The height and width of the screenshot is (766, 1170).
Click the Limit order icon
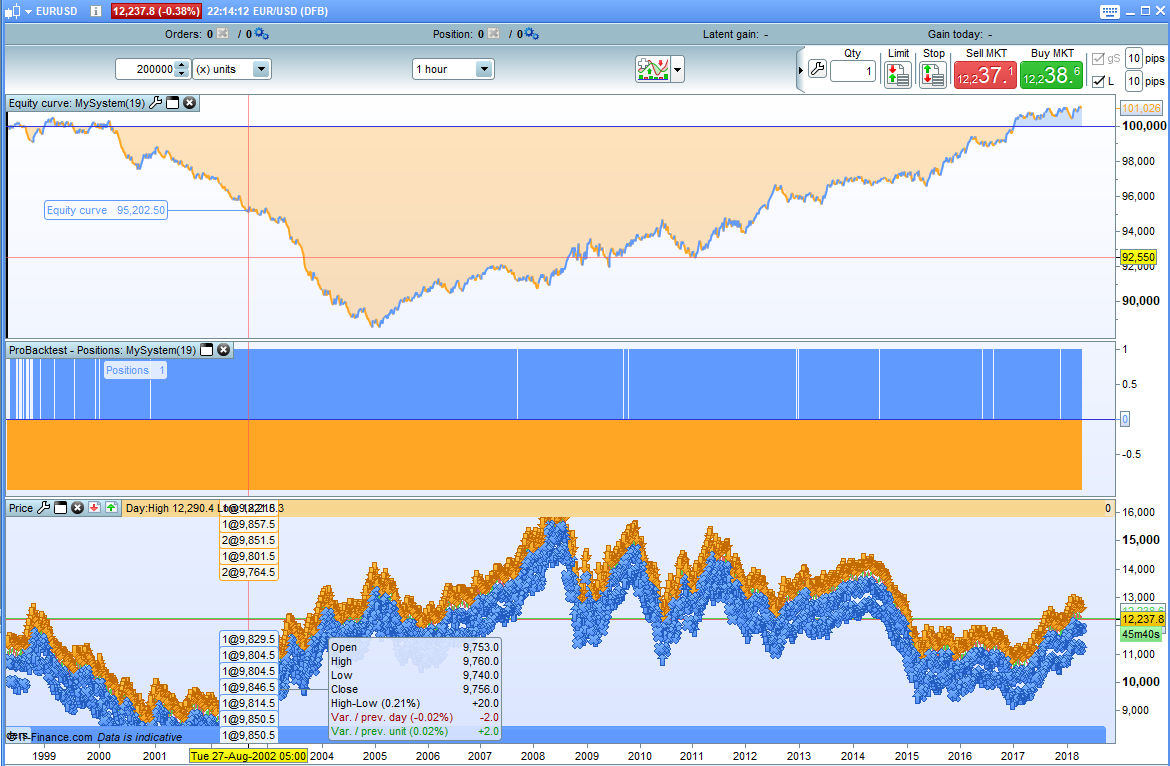tap(898, 75)
